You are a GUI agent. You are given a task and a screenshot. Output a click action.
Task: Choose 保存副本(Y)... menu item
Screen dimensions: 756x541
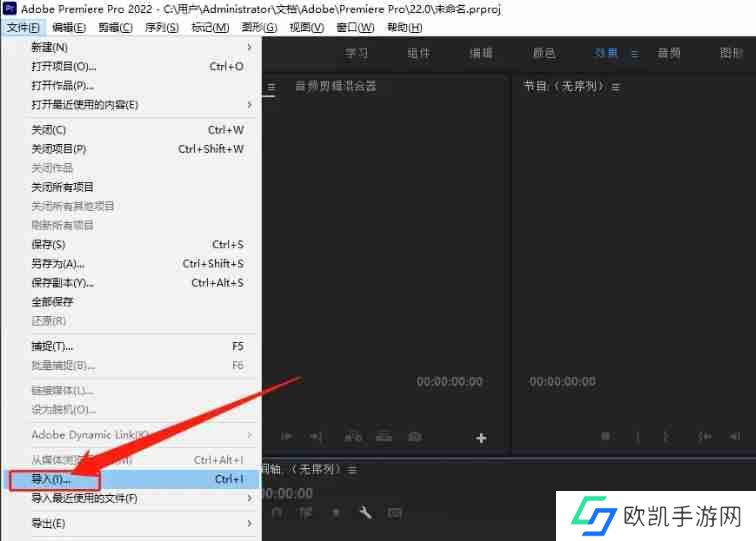[135, 283]
